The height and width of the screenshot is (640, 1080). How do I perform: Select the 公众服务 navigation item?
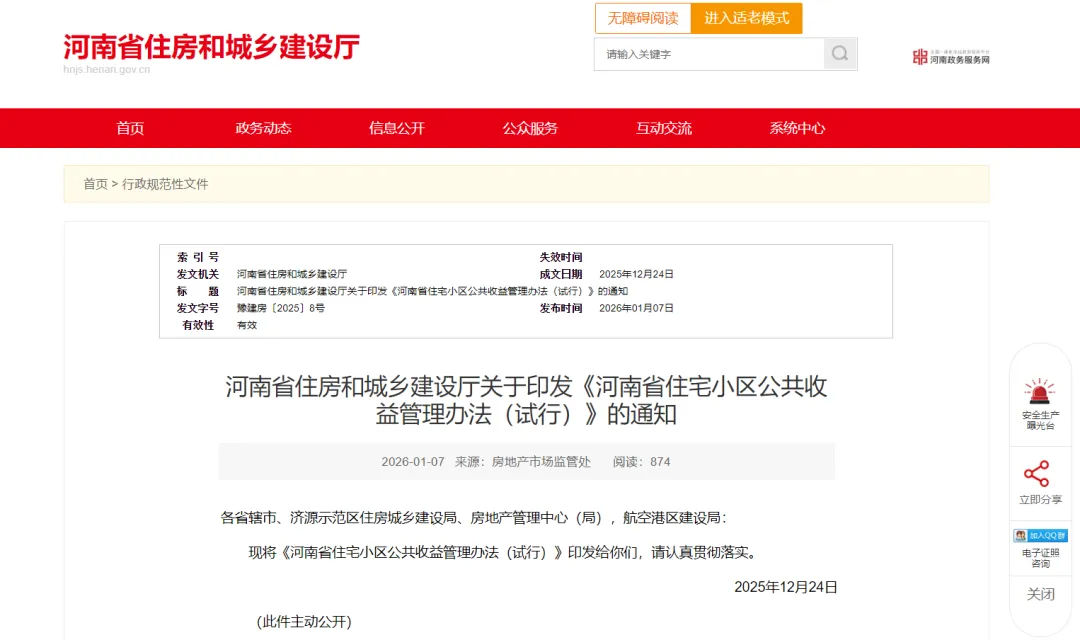tap(531, 128)
